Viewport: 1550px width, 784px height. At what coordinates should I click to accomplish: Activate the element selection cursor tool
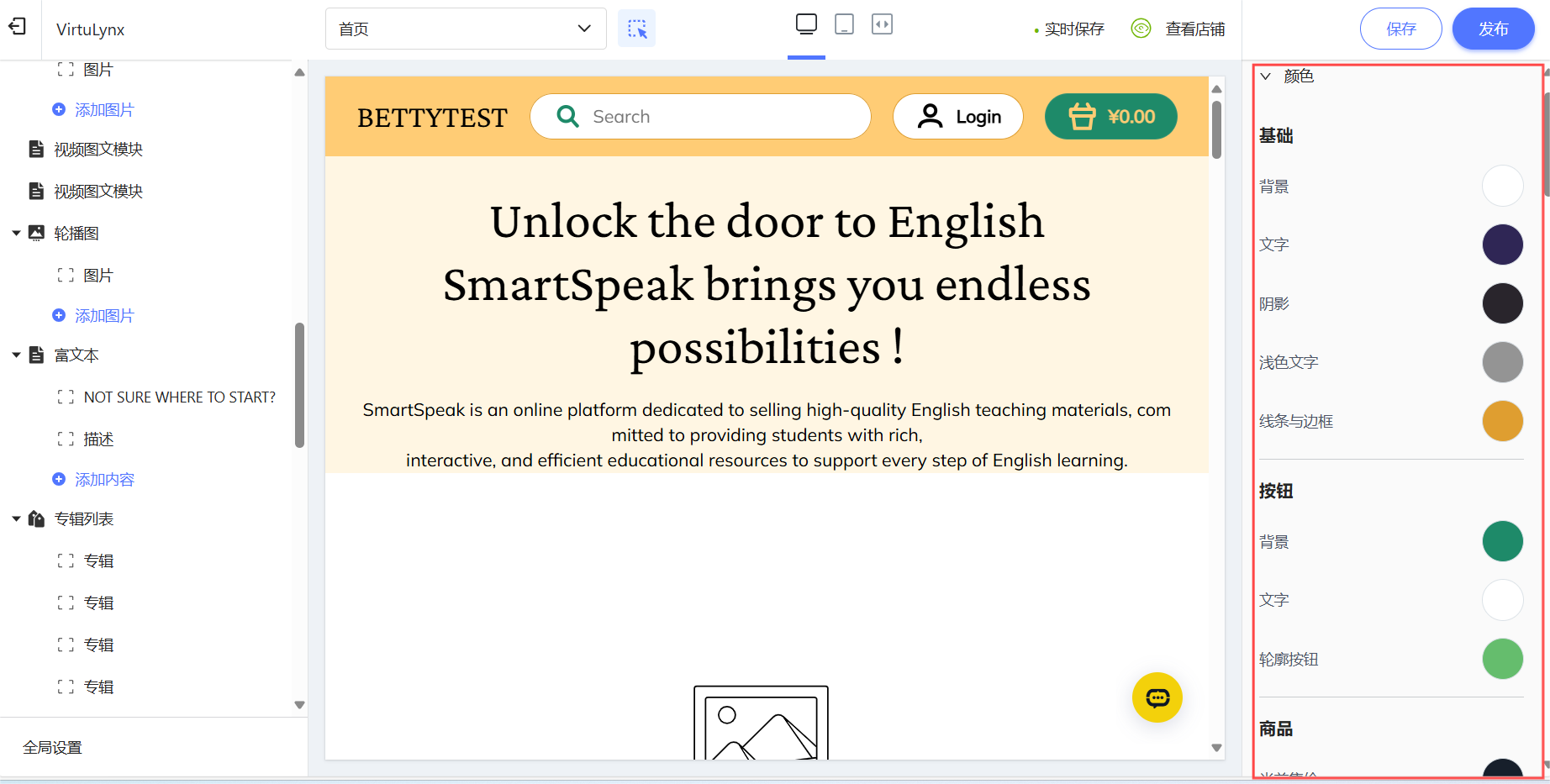pos(636,29)
